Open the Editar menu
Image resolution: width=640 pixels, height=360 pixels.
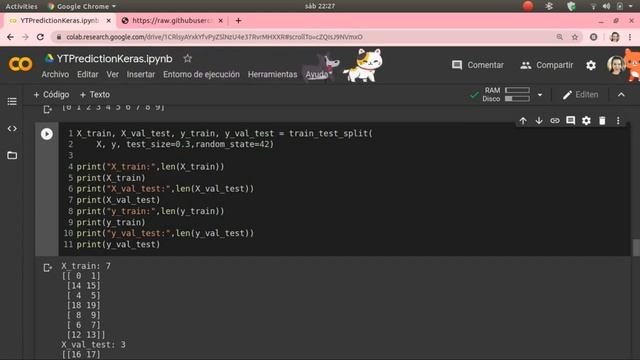click(88, 74)
